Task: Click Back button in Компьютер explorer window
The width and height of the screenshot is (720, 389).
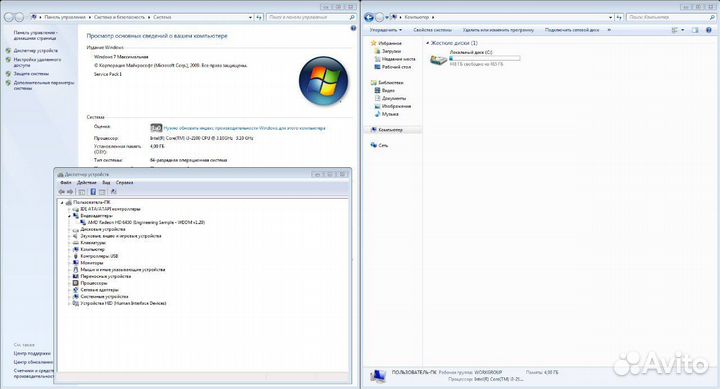Action: (x=369, y=17)
